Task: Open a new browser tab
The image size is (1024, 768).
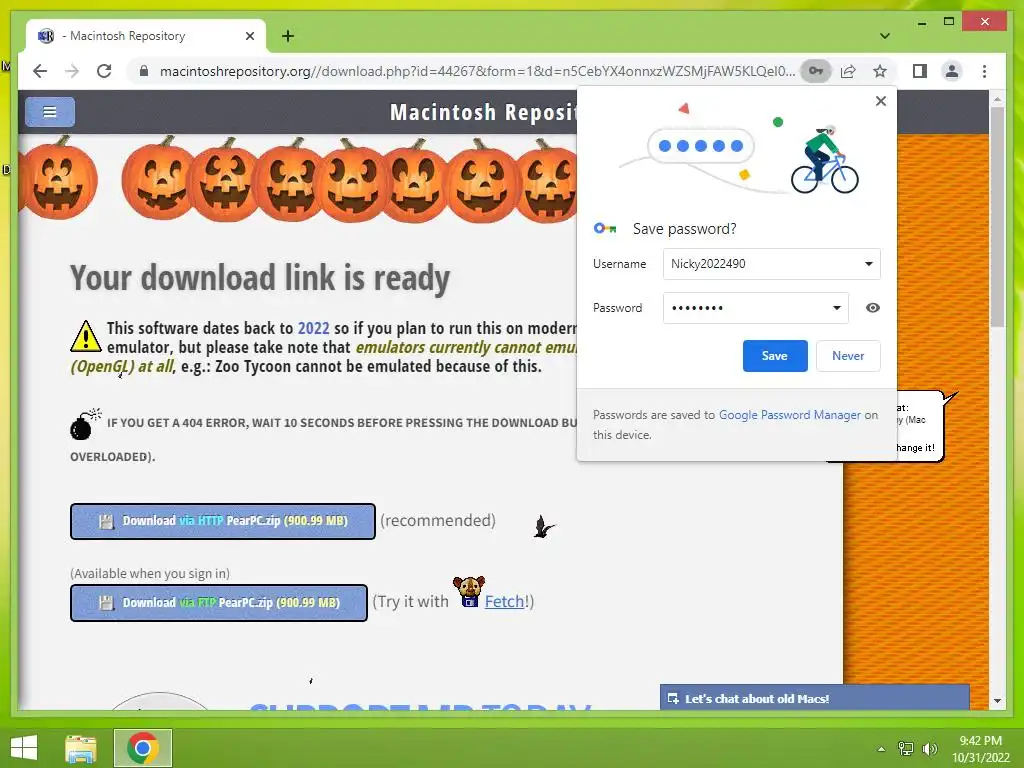Action: (x=288, y=36)
